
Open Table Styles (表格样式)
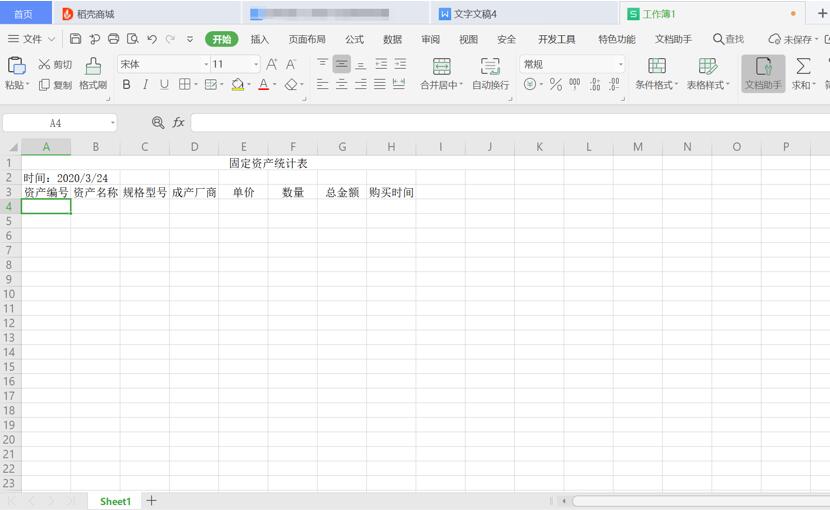coord(708,74)
